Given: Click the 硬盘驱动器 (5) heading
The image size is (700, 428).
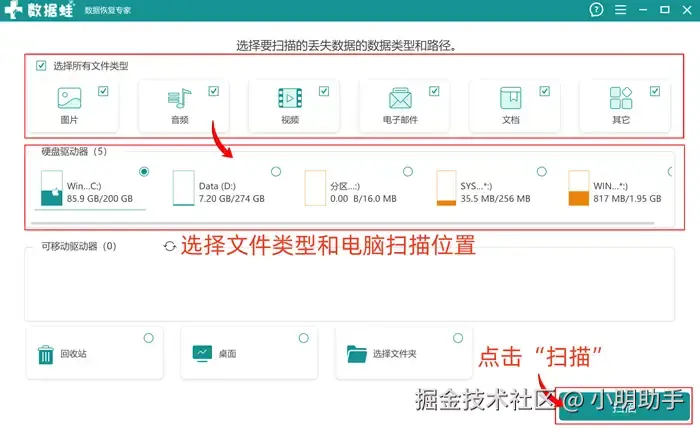Looking at the screenshot, I should click(x=74, y=151).
